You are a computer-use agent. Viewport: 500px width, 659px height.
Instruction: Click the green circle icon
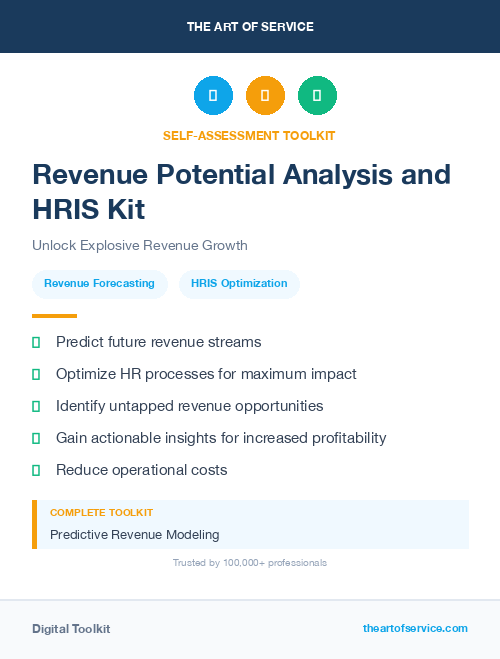(x=317, y=95)
